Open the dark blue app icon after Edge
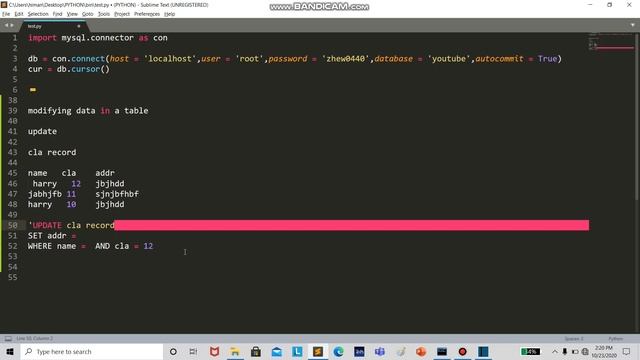This screenshot has width=640, height=360. pyautogui.click(x=359, y=351)
